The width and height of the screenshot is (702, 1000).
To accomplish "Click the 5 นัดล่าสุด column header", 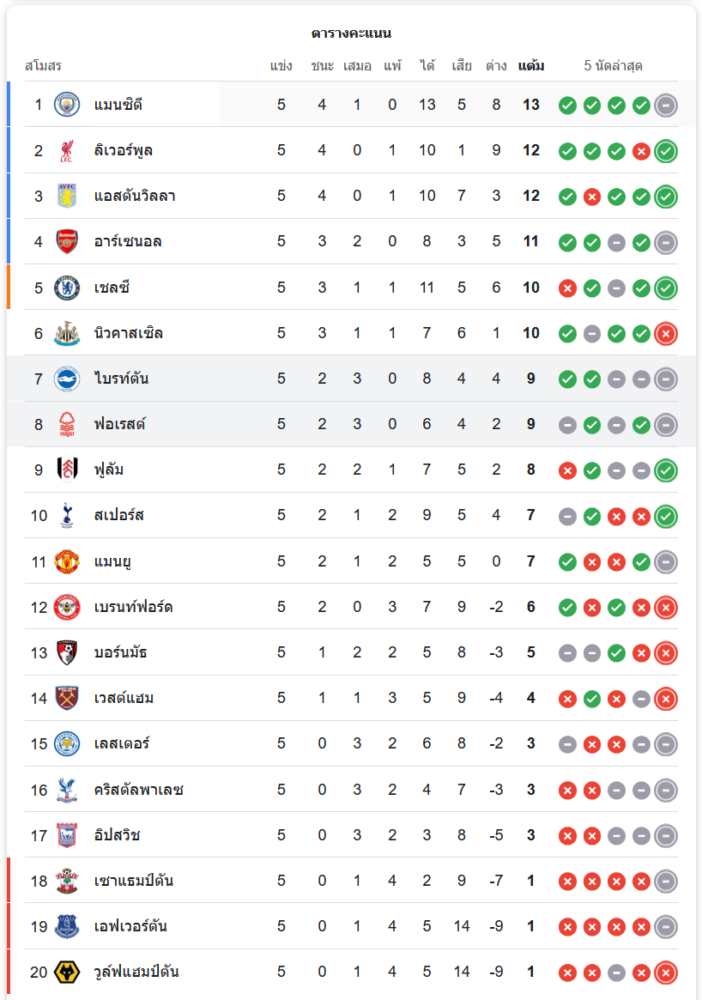I will pyautogui.click(x=613, y=66).
